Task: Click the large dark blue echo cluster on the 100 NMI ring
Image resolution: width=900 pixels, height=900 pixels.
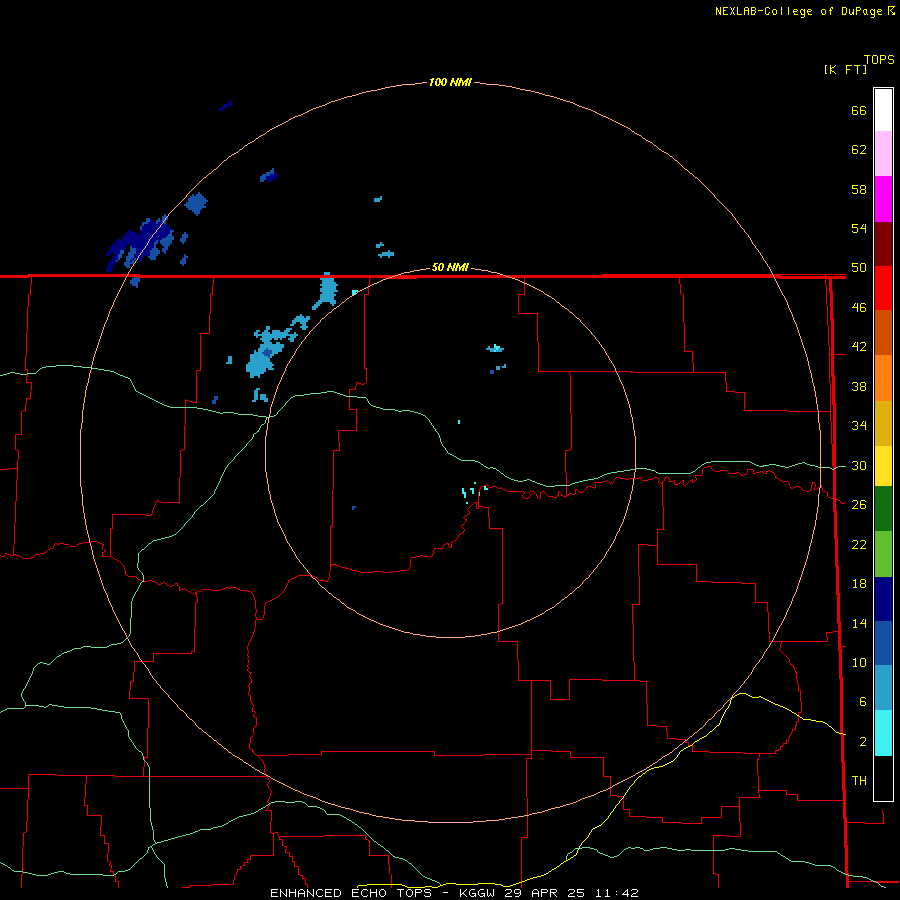Action: [140, 242]
